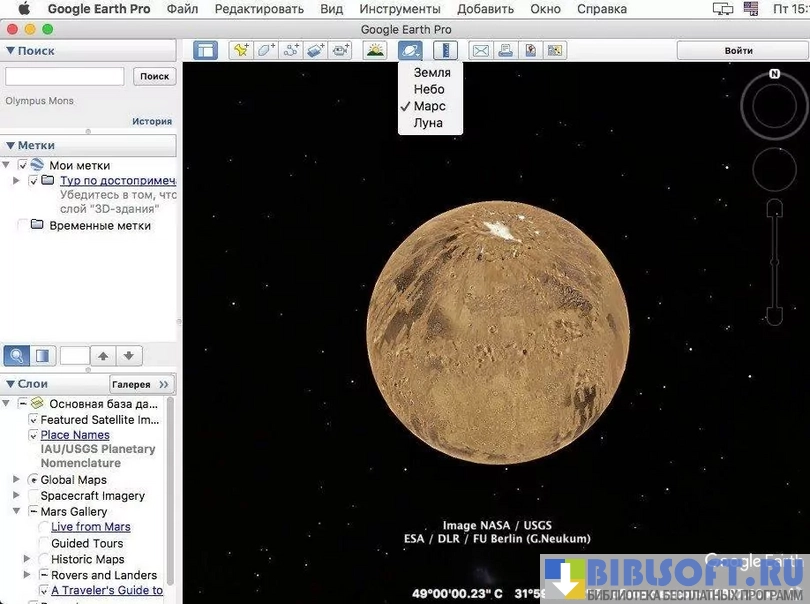Image resolution: width=810 pixels, height=604 pixels.
Task: Click the add polygon toolbar icon
Action: (266, 50)
